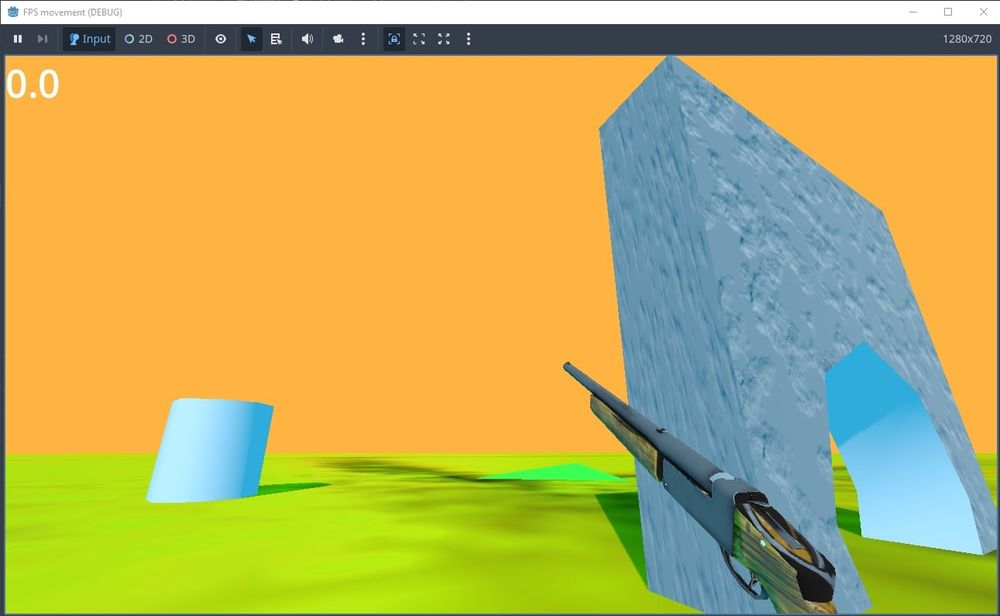Minimize the game window
The height and width of the screenshot is (616, 1000).
pos(912,11)
